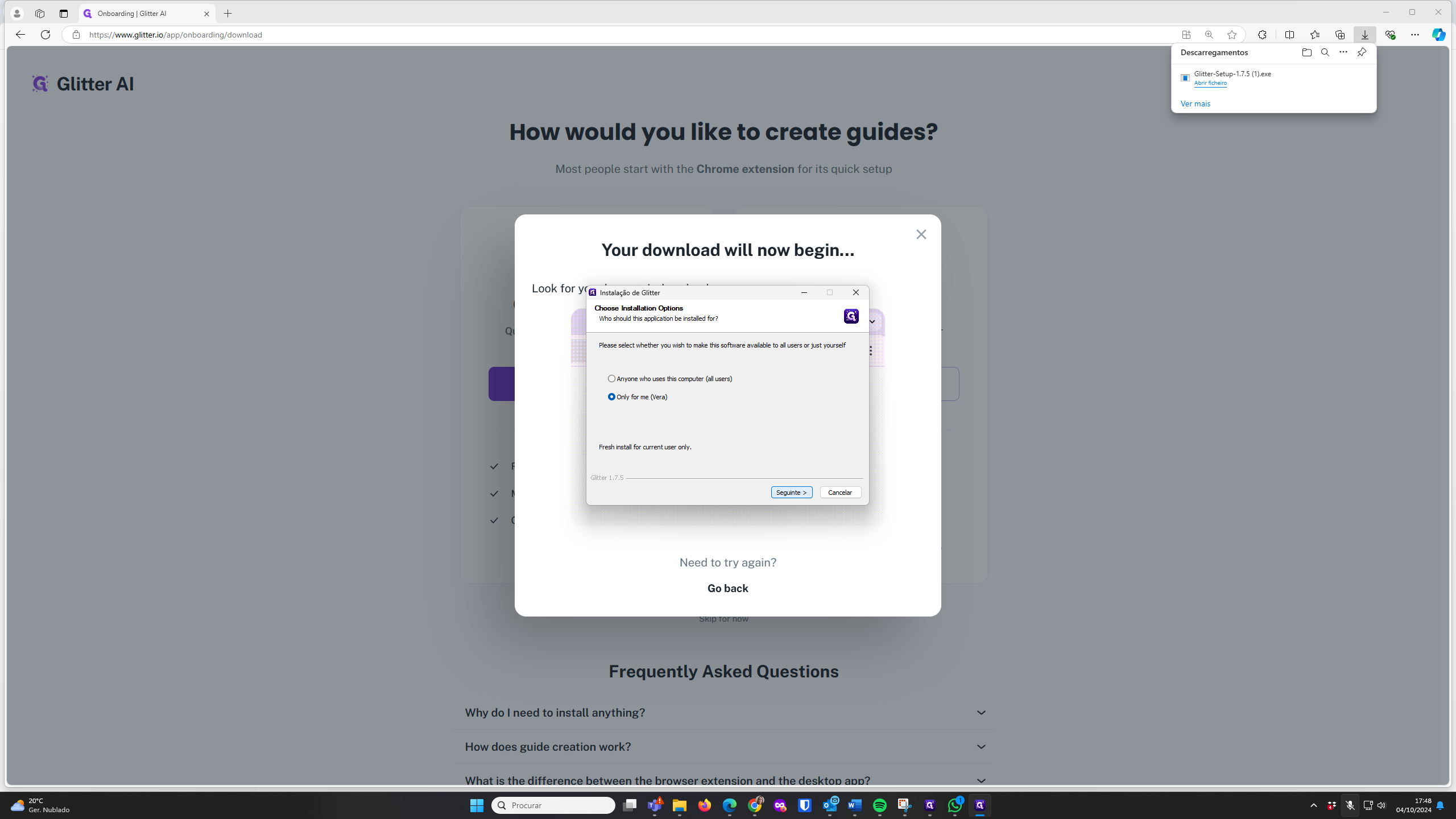This screenshot has width=1456, height=819.
Task: Open Edge settings and more menu
Action: [1415, 35]
